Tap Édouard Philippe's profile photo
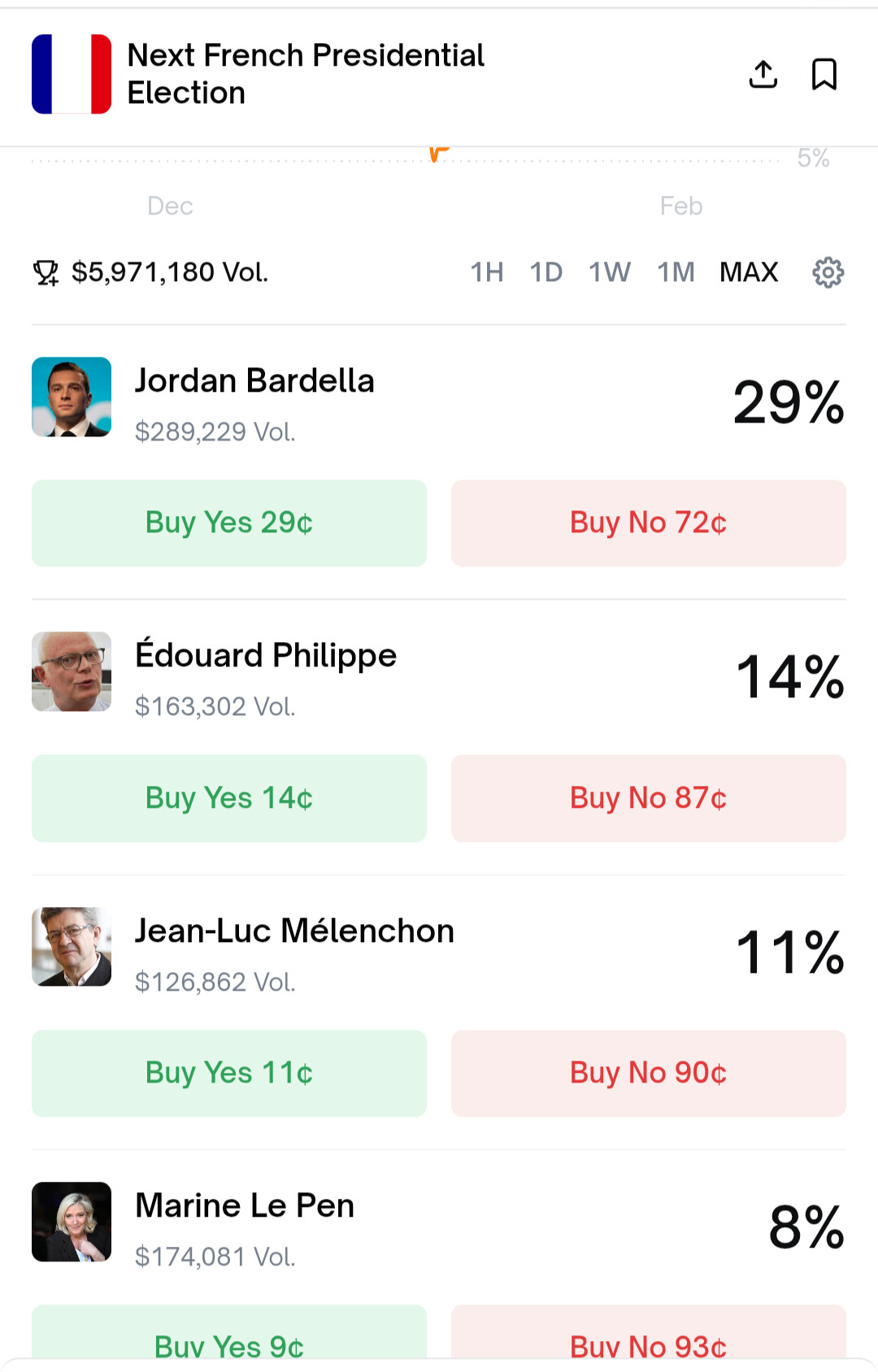Image resolution: width=878 pixels, height=1372 pixels. point(72,671)
